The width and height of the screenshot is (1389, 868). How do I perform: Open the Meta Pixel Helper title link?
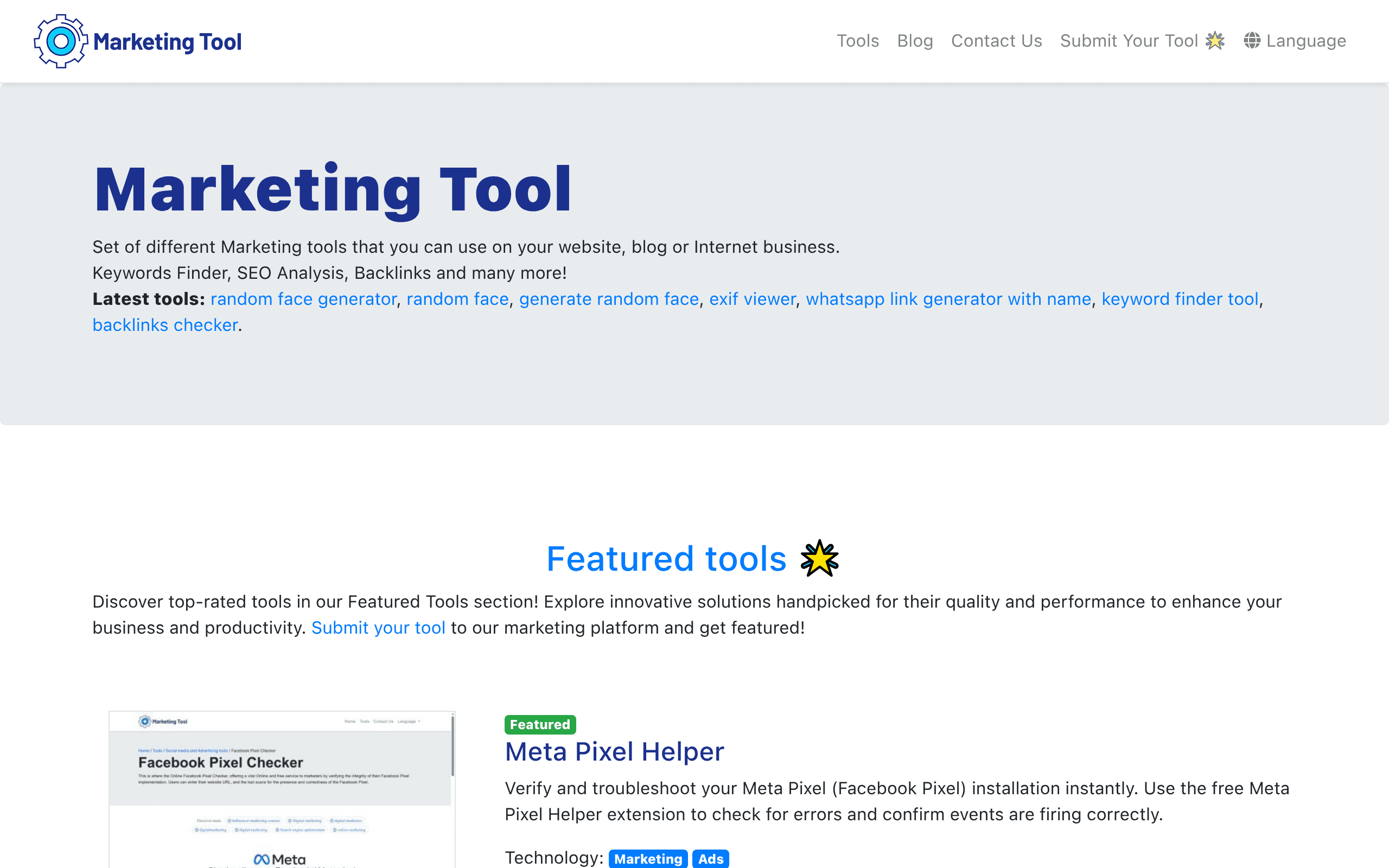[x=614, y=751]
